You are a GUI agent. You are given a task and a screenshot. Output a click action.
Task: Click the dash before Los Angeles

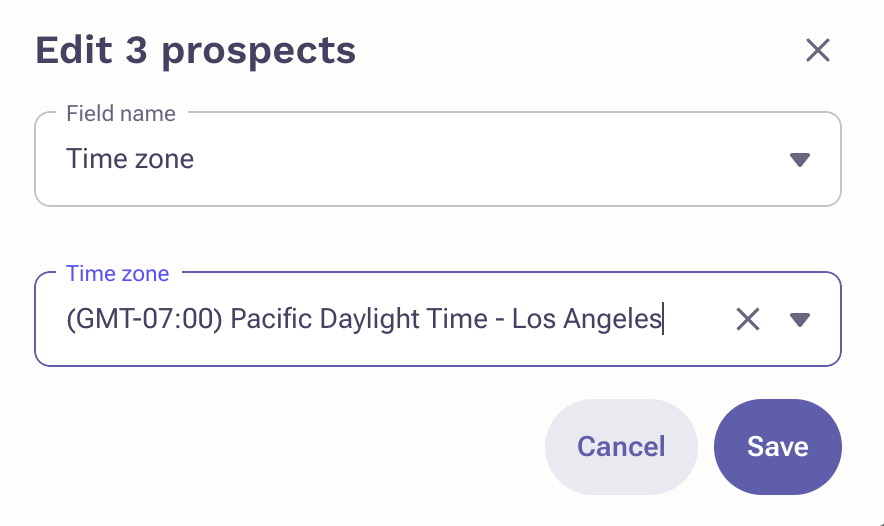click(500, 320)
